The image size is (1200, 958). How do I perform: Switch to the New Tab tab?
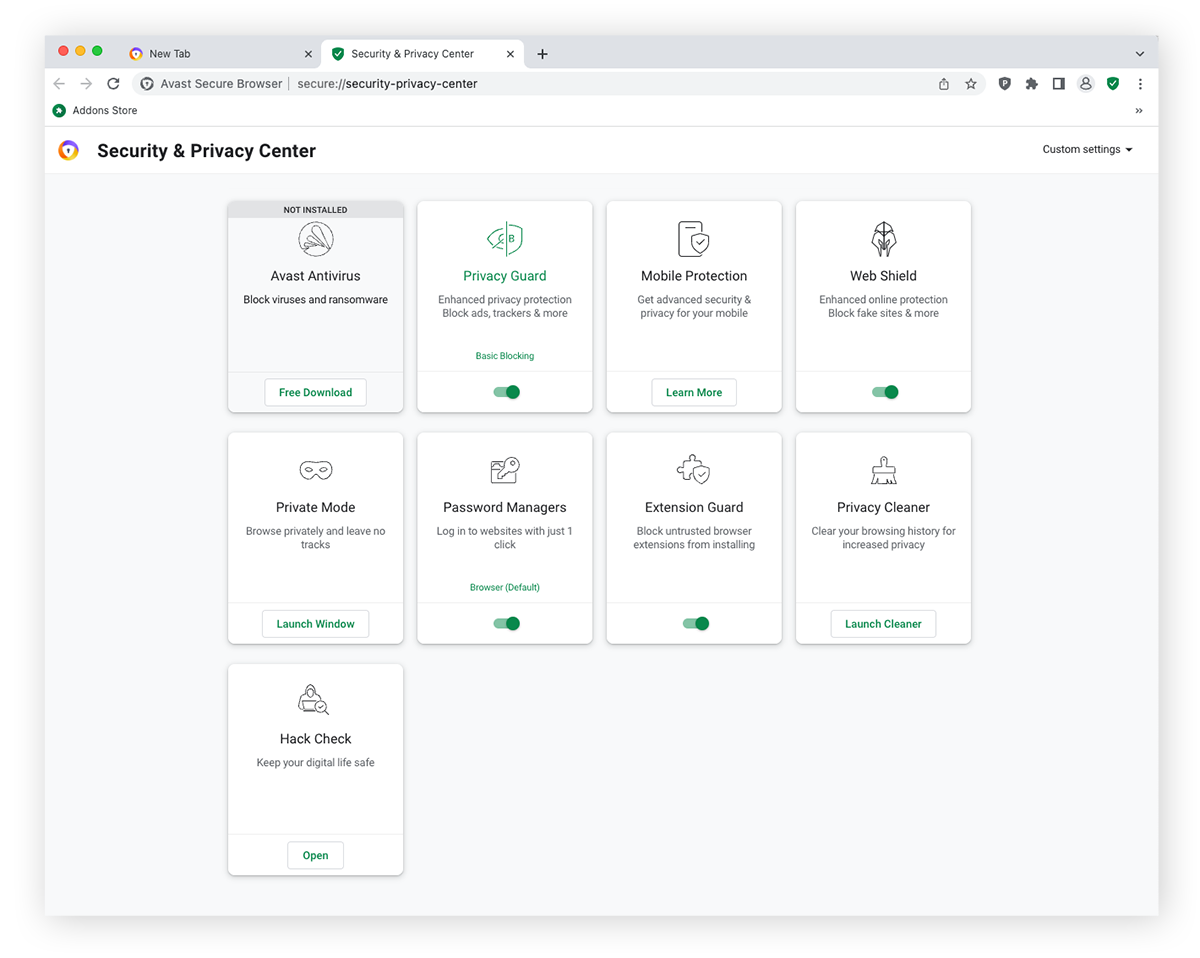point(218,54)
